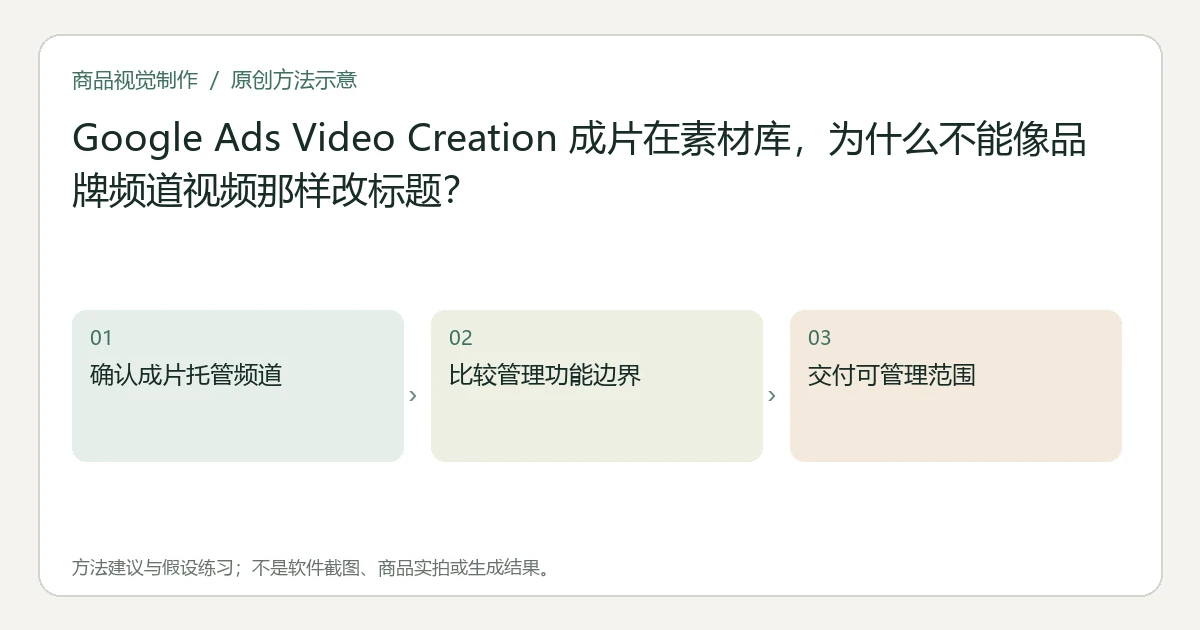
Task: Click chevron arrow after the 比较管理功能边界 card
Action: [x=772, y=396]
